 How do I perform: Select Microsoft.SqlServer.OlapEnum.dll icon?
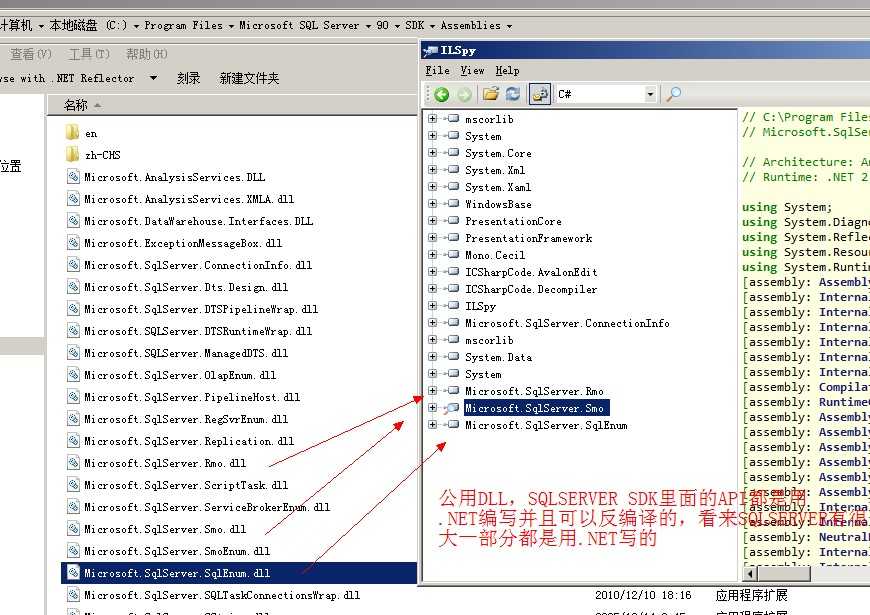[x=73, y=375]
